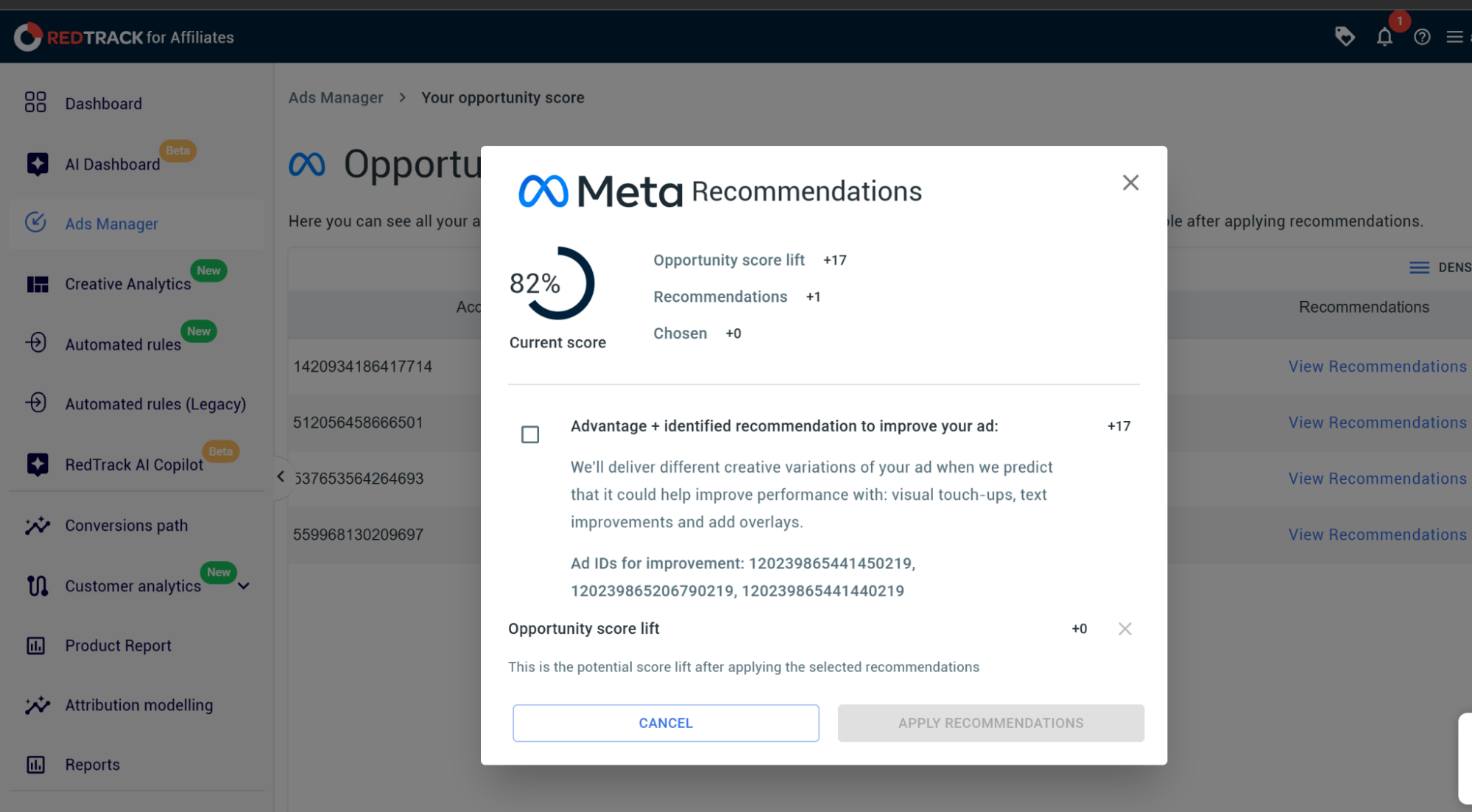Open the hamburger menu in the header

[1454, 37]
